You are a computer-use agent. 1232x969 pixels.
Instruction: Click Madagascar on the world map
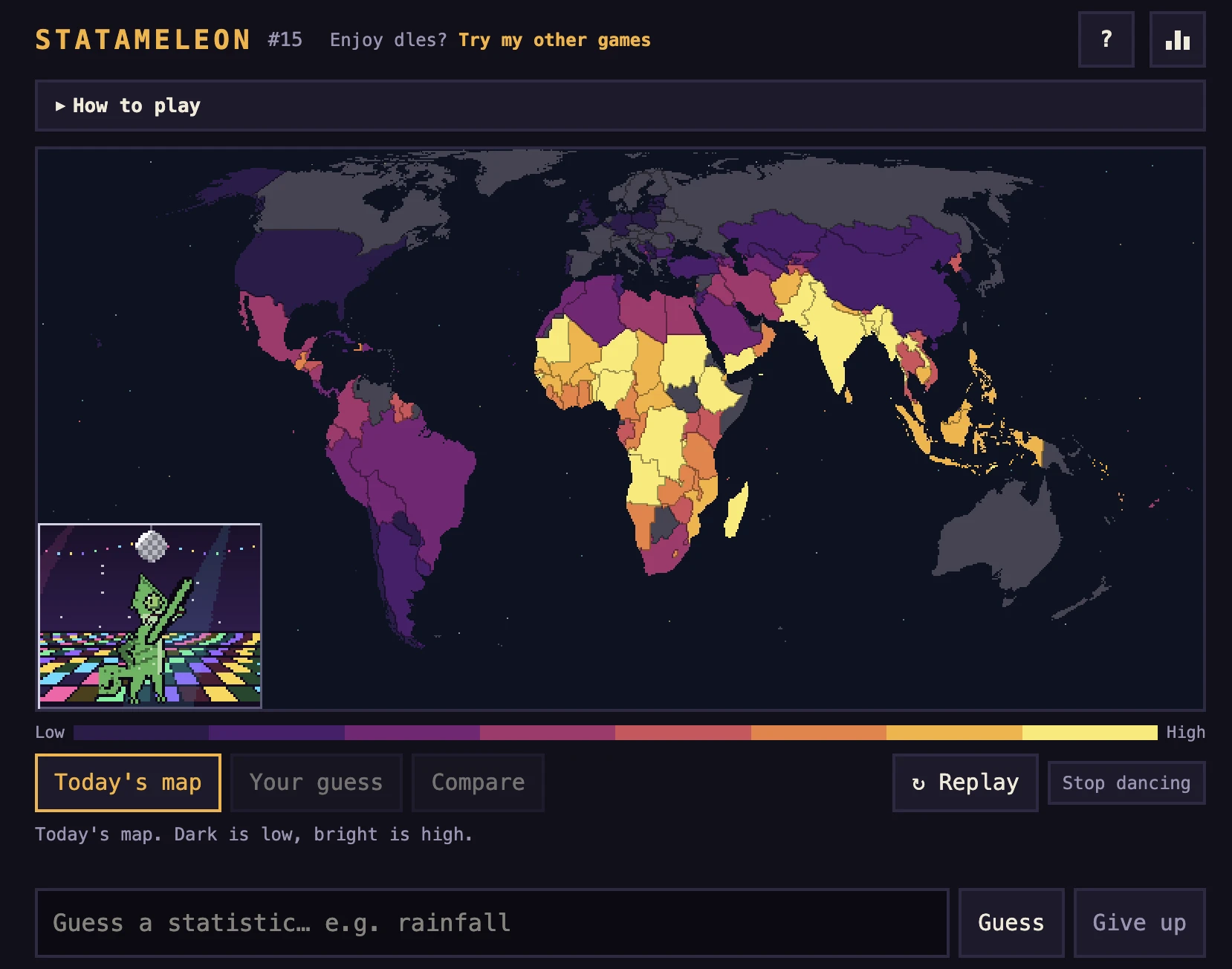pos(736,510)
